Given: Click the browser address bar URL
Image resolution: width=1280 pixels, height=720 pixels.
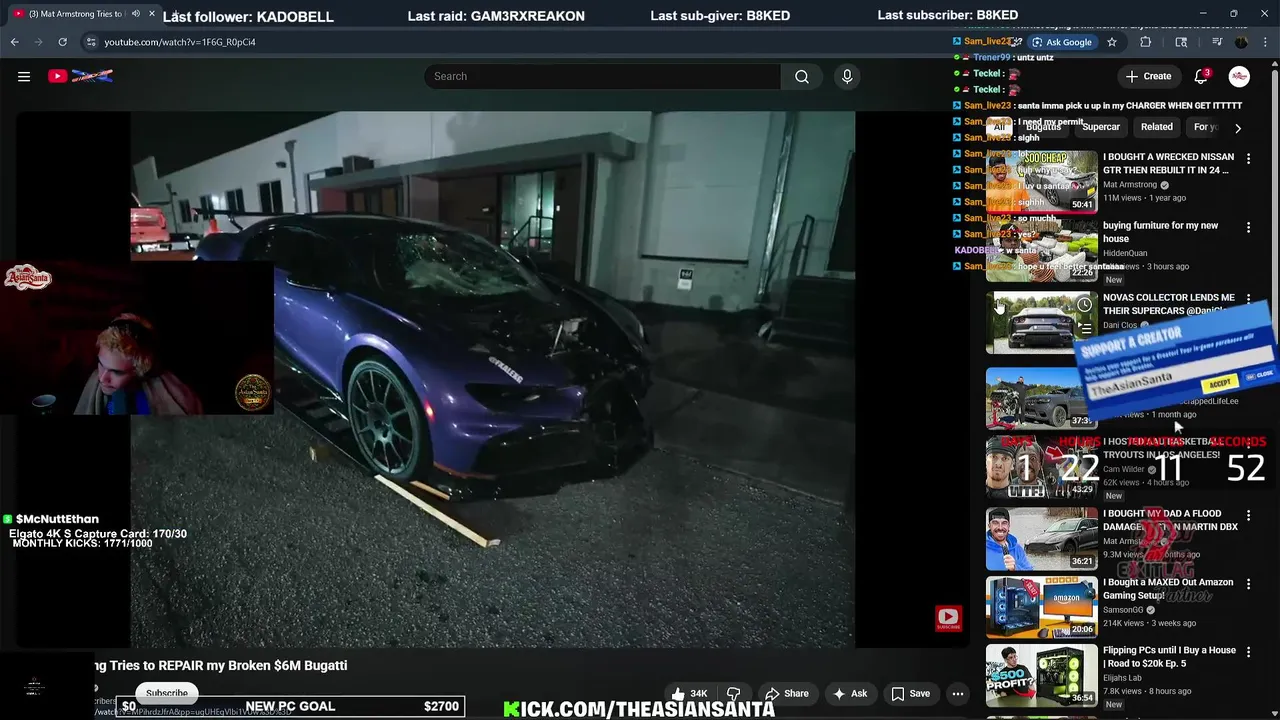Looking at the screenshot, I should tap(180, 42).
